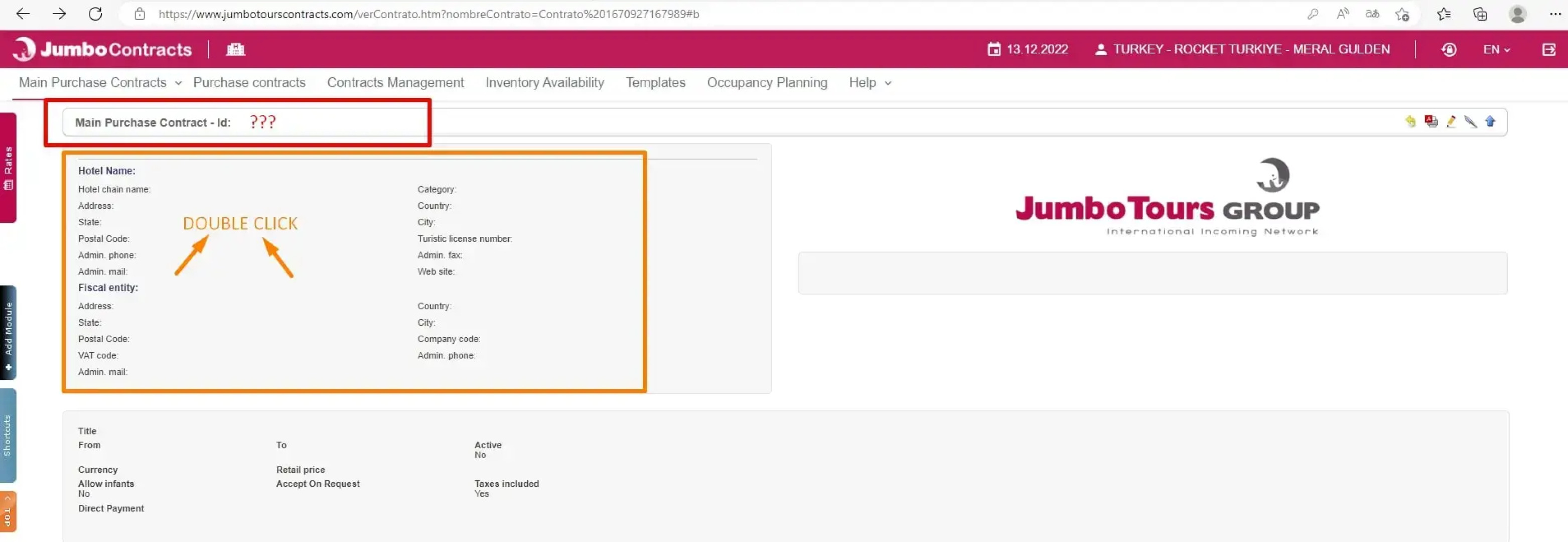Viewport: 1568px width, 542px height.
Task: Expand the Help menu
Action: [869, 83]
